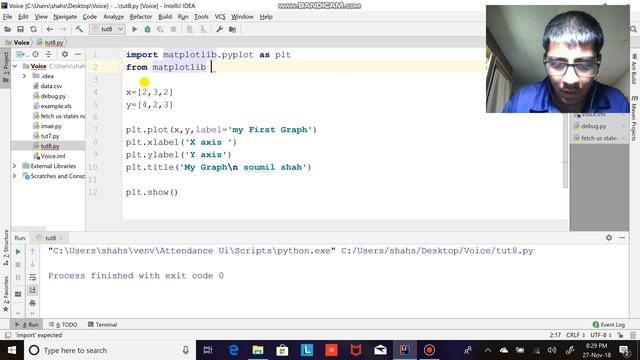The width and height of the screenshot is (640, 360).
Task: Switch to the TODO tool tab
Action: (63, 324)
